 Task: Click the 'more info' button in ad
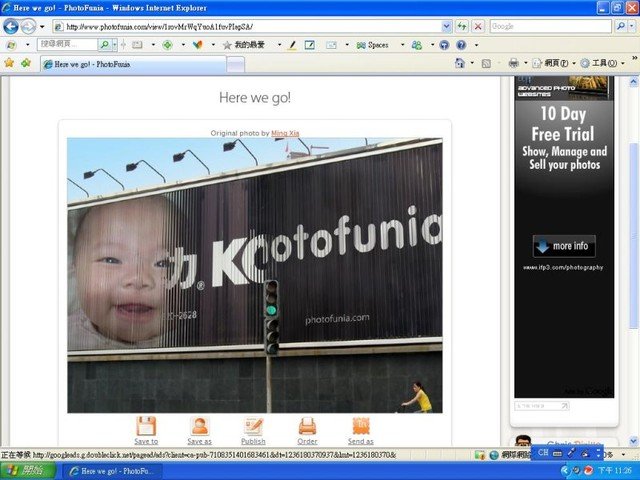pyautogui.click(x=564, y=246)
